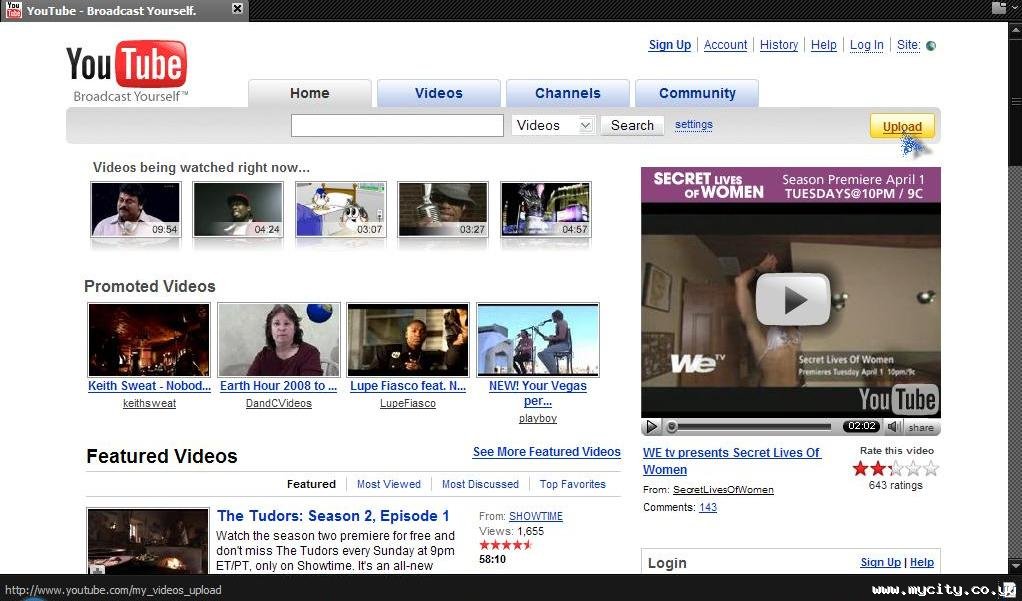Select the Featured filter tab

[312, 484]
